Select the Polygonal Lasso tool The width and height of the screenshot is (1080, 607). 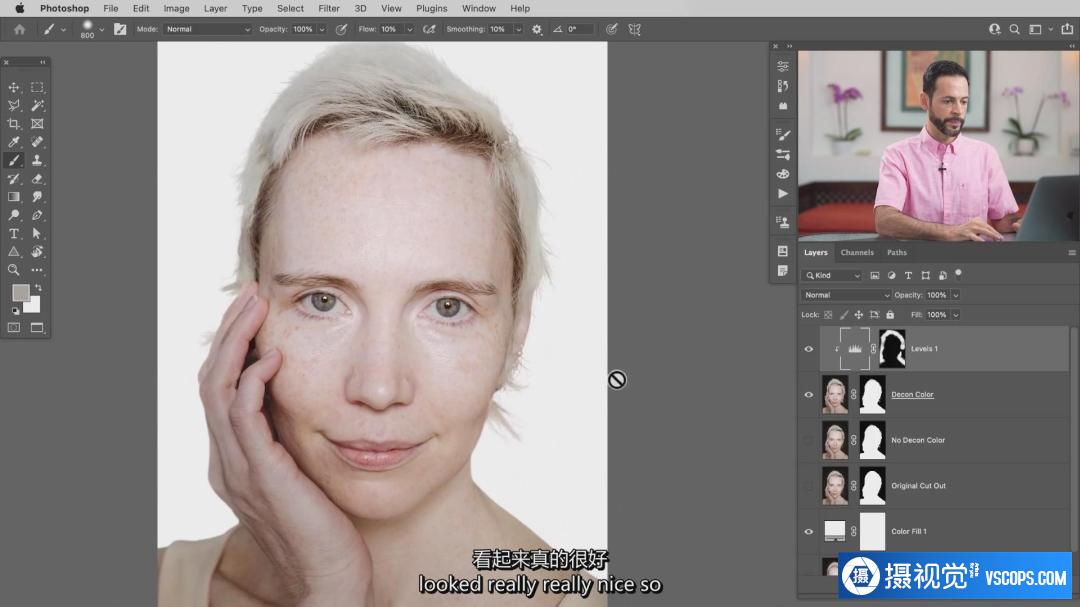coord(14,105)
